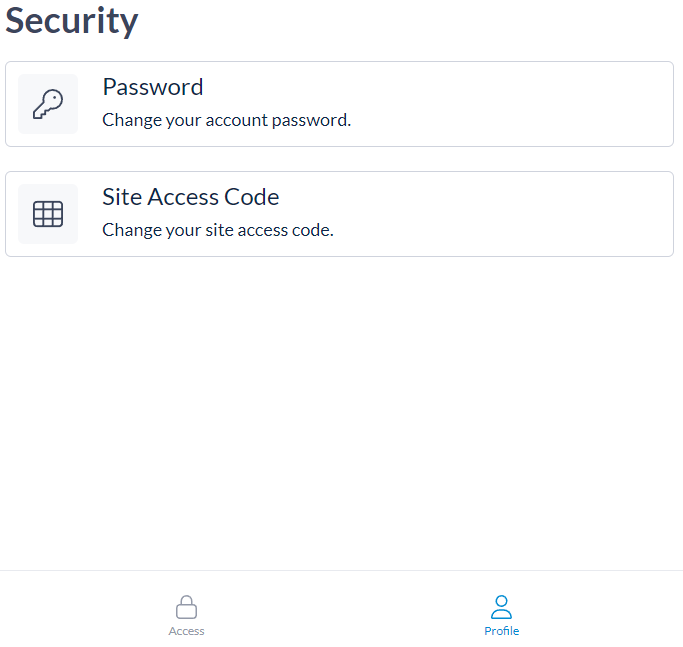Go to the Profile tab label
The image size is (683, 647).
coord(501,631)
